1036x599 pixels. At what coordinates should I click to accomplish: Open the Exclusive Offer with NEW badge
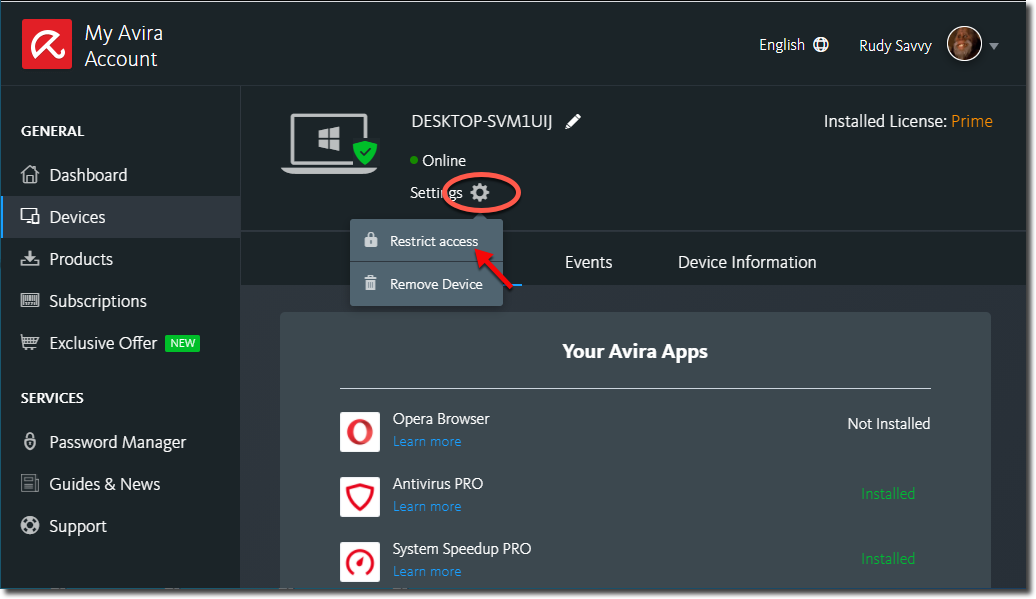103,342
